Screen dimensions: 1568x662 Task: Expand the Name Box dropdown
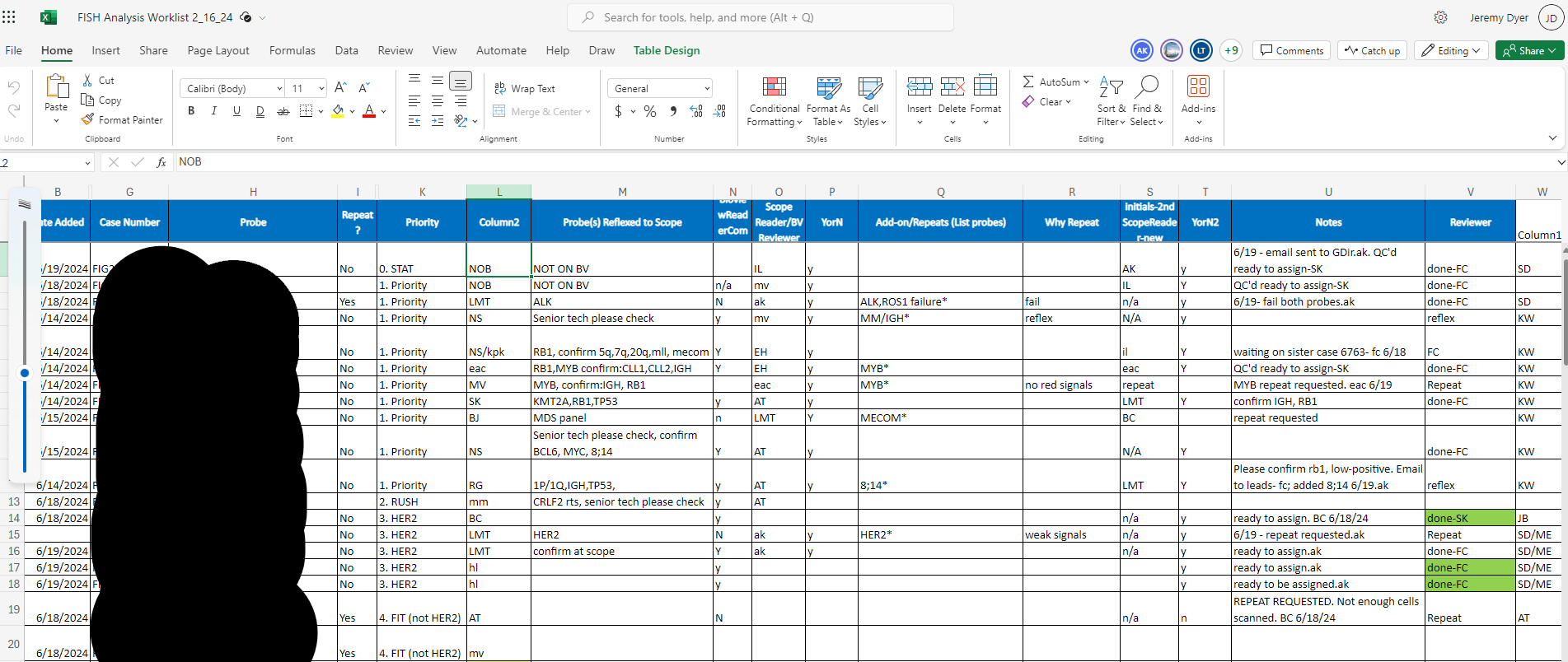(87, 163)
